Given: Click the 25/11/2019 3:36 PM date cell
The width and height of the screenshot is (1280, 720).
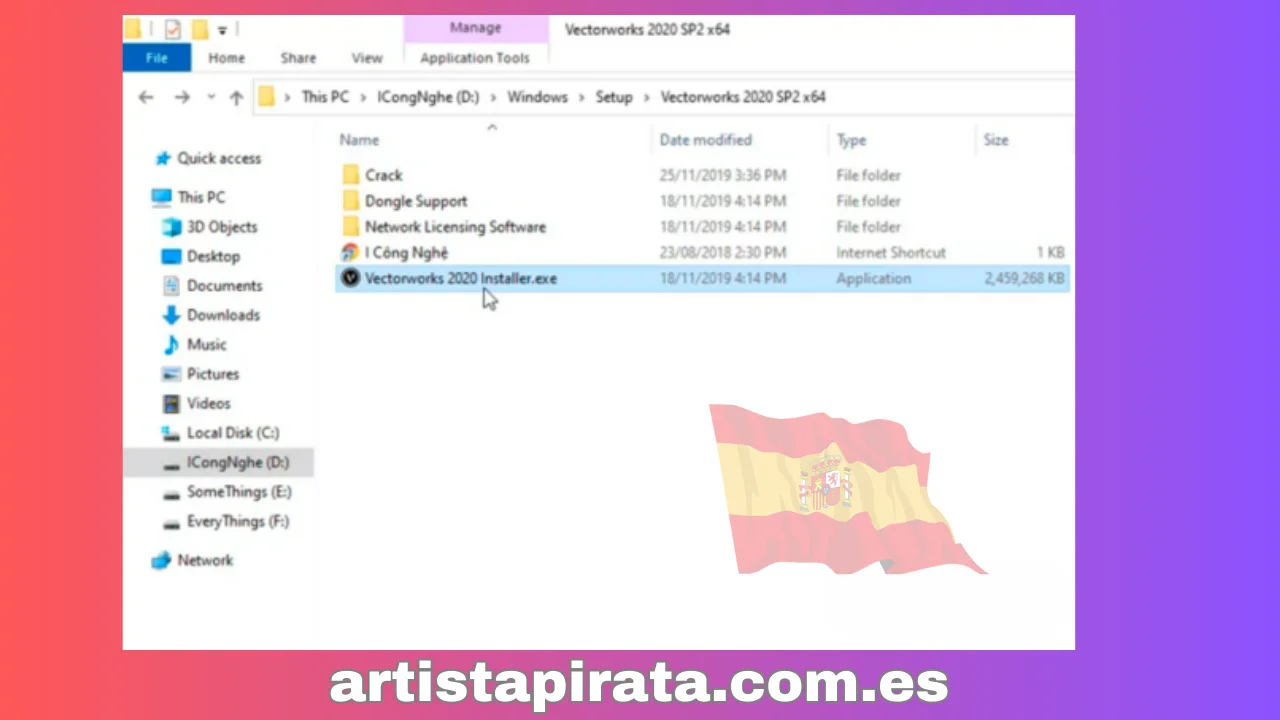Looking at the screenshot, I should pos(723,175).
